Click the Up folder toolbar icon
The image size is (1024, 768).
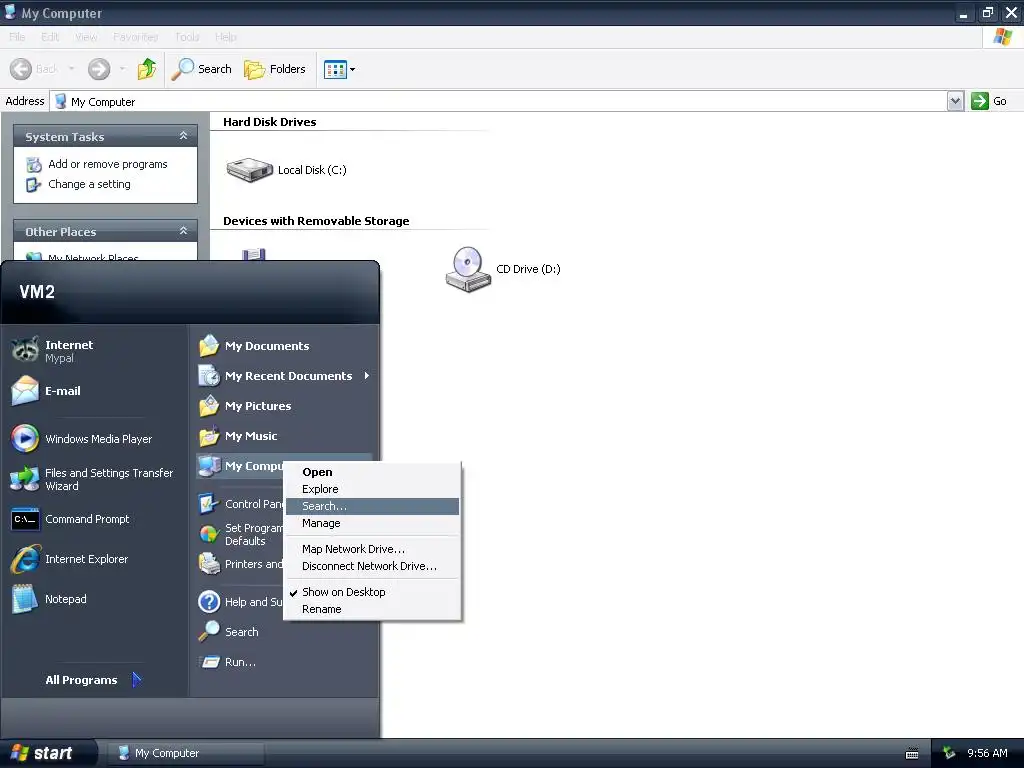146,69
